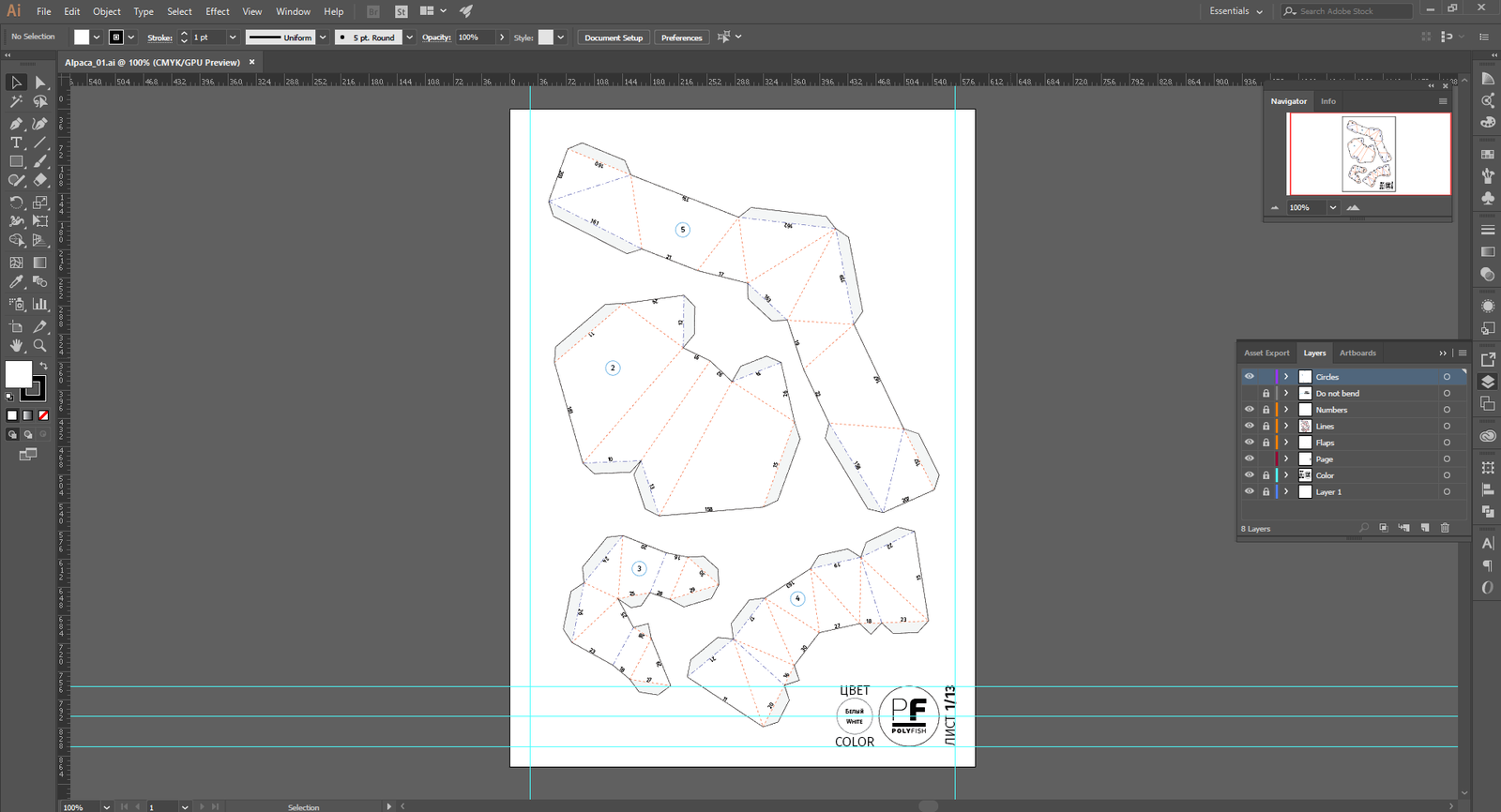Select the Gradient tool

(x=40, y=263)
